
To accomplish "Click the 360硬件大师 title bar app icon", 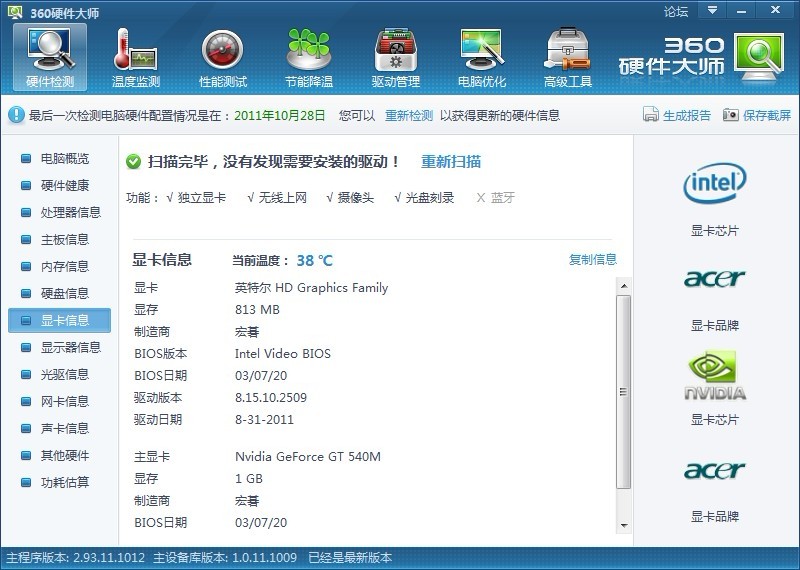I will click(15, 12).
